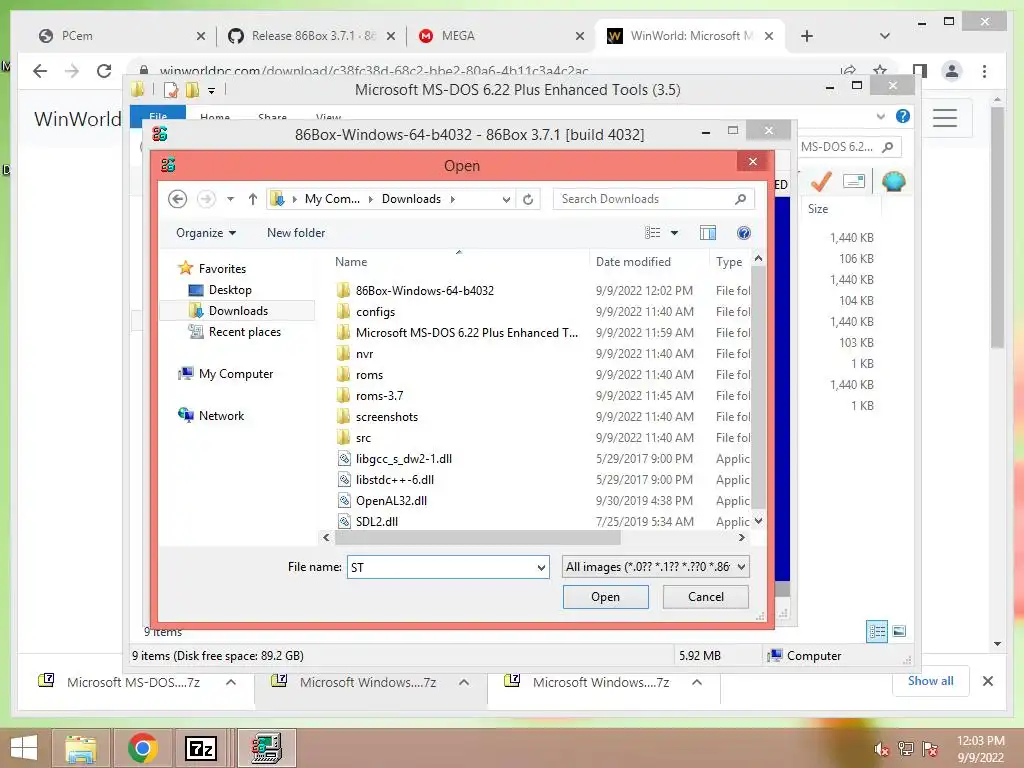
Task: Change view with the view icon
Action: pyautogui.click(x=652, y=232)
